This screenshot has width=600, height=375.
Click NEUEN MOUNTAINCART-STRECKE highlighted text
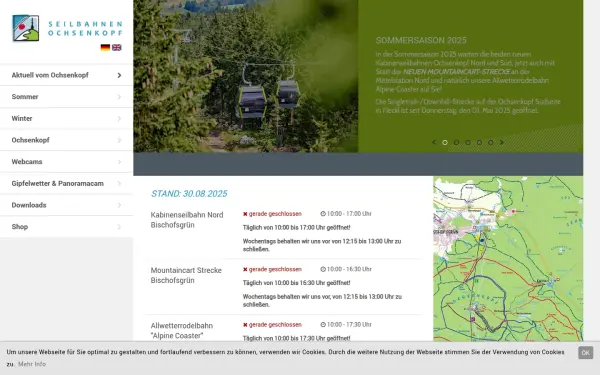457,72
